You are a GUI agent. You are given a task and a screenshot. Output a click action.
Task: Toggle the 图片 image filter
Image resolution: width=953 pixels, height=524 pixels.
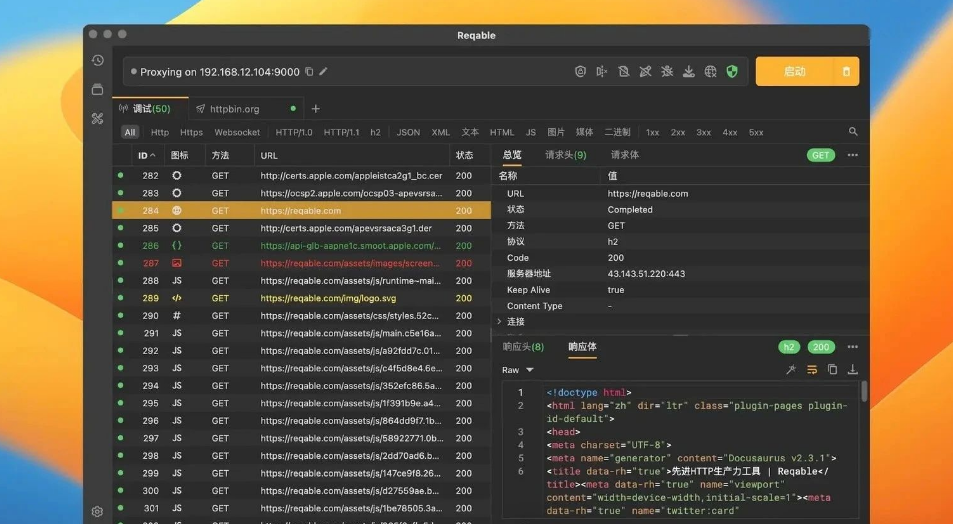556,132
